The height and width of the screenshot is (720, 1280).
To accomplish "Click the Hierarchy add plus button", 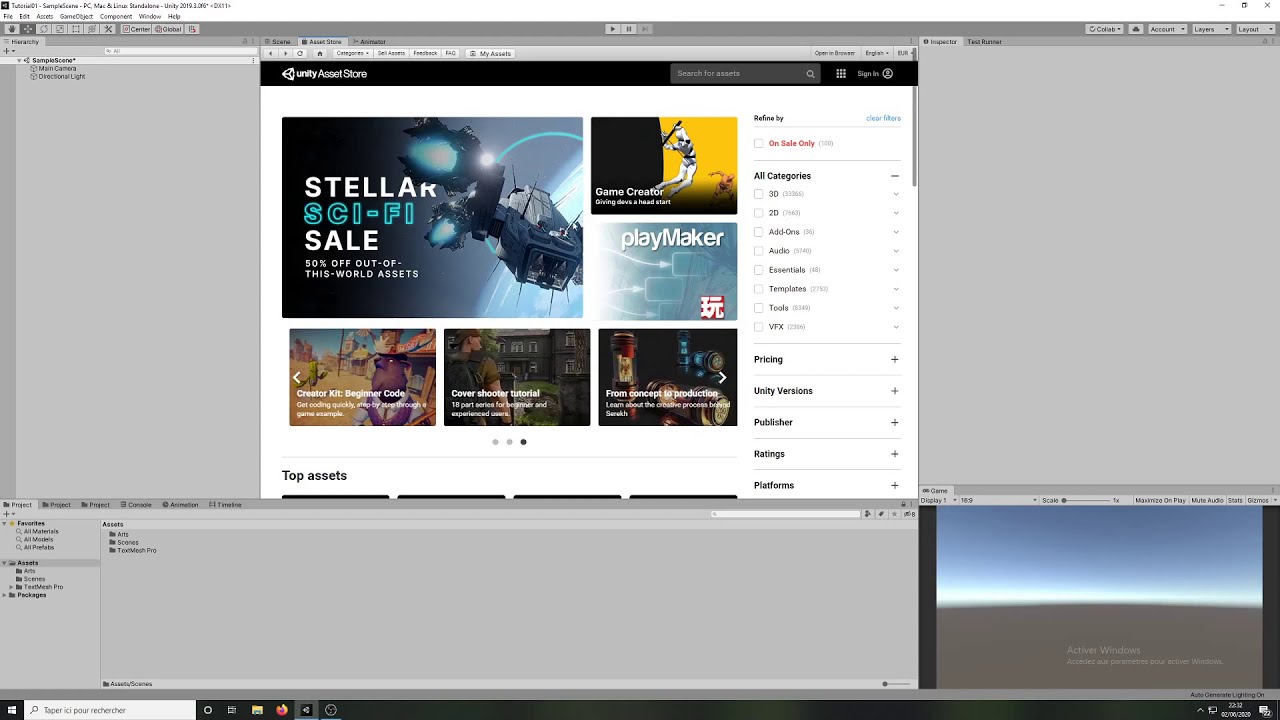I will (7, 50).
